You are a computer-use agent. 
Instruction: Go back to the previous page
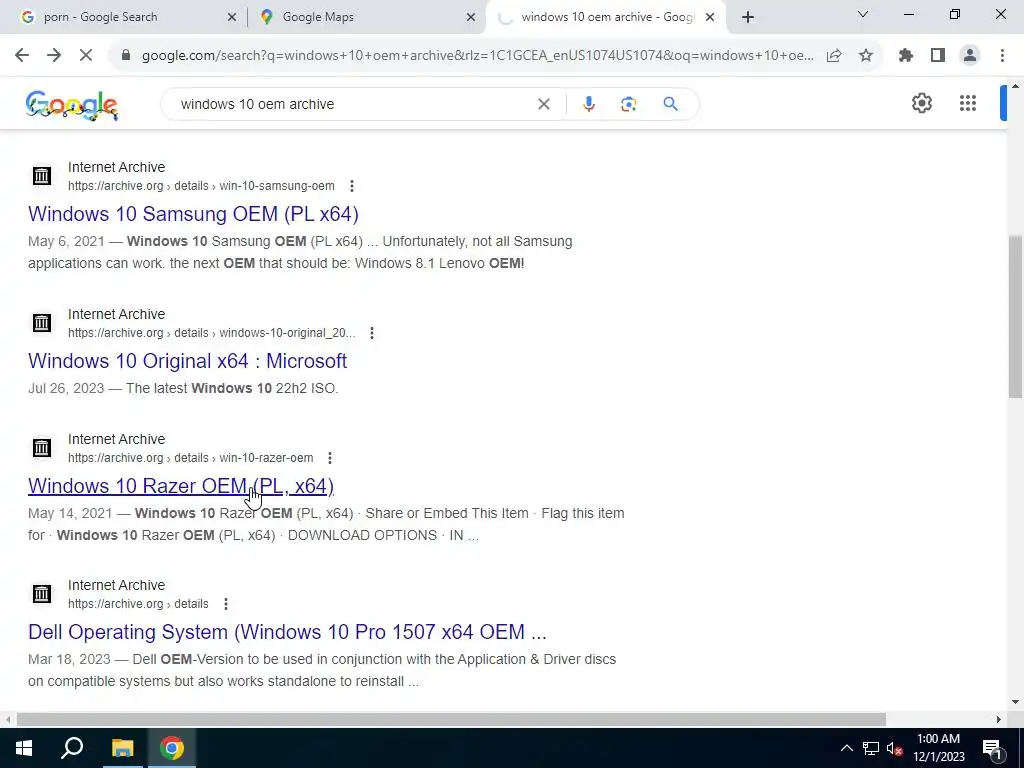pyautogui.click(x=22, y=56)
